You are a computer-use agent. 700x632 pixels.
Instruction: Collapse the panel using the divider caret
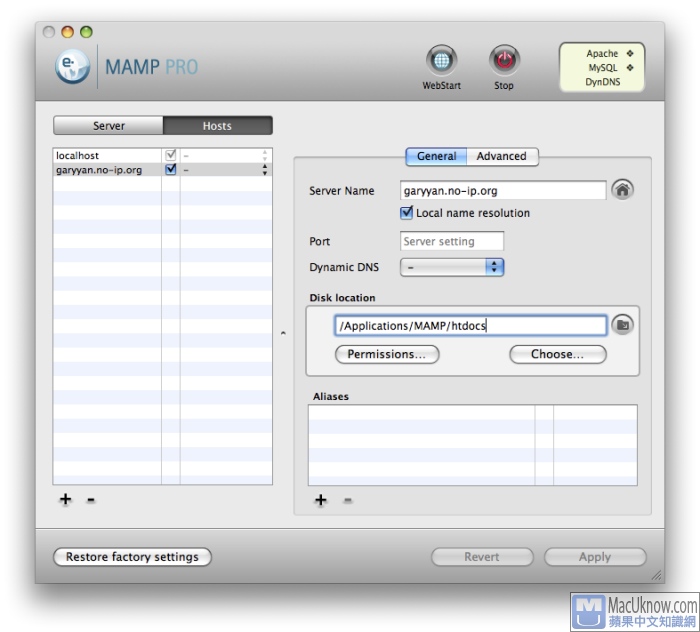pos(282,333)
